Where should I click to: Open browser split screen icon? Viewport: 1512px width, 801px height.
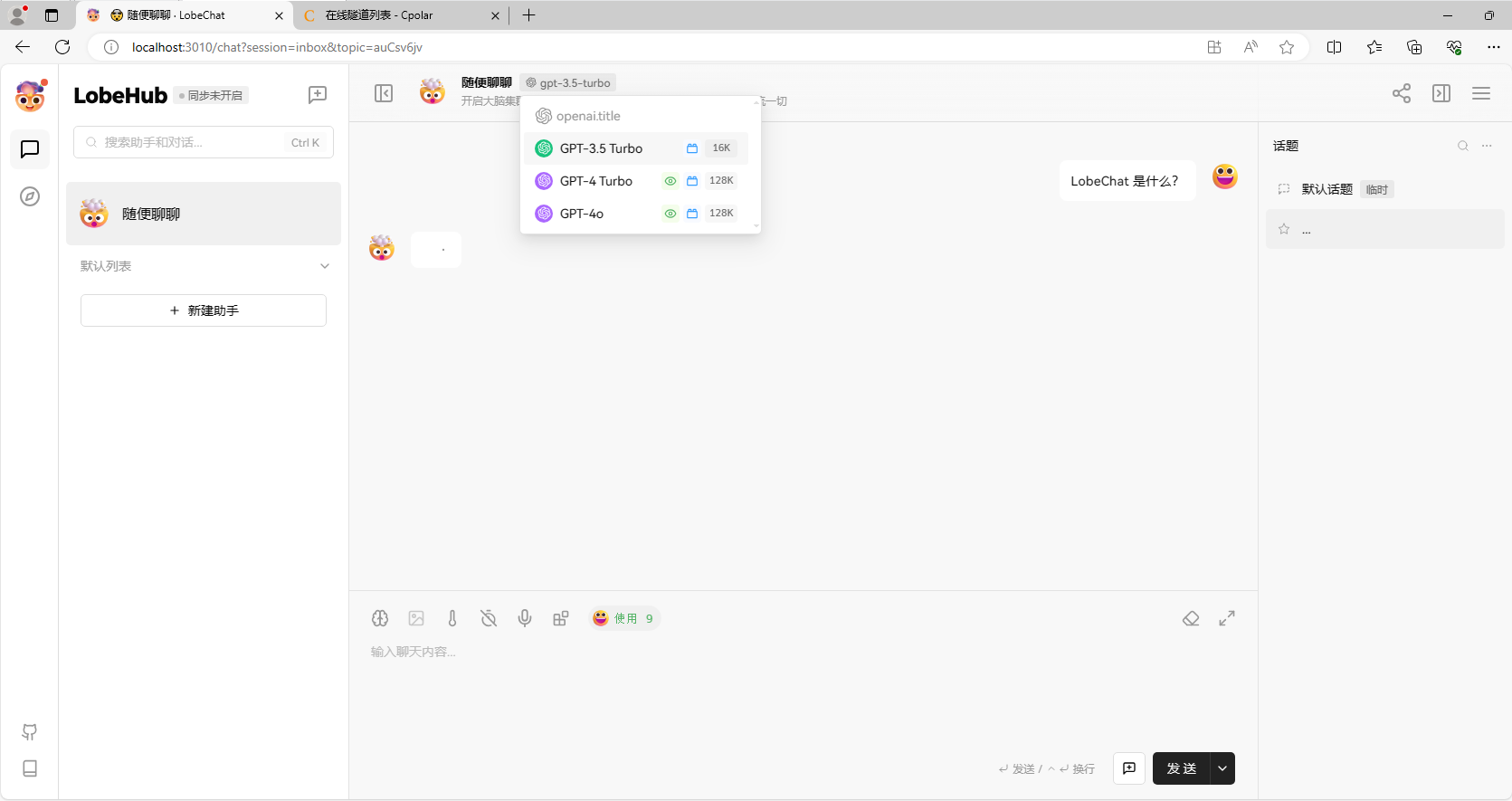[x=1334, y=47]
